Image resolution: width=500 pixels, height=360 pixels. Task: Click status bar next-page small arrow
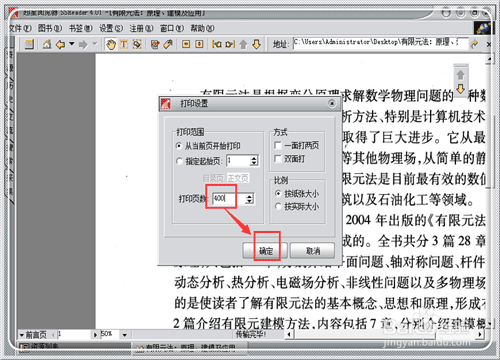[95, 335]
